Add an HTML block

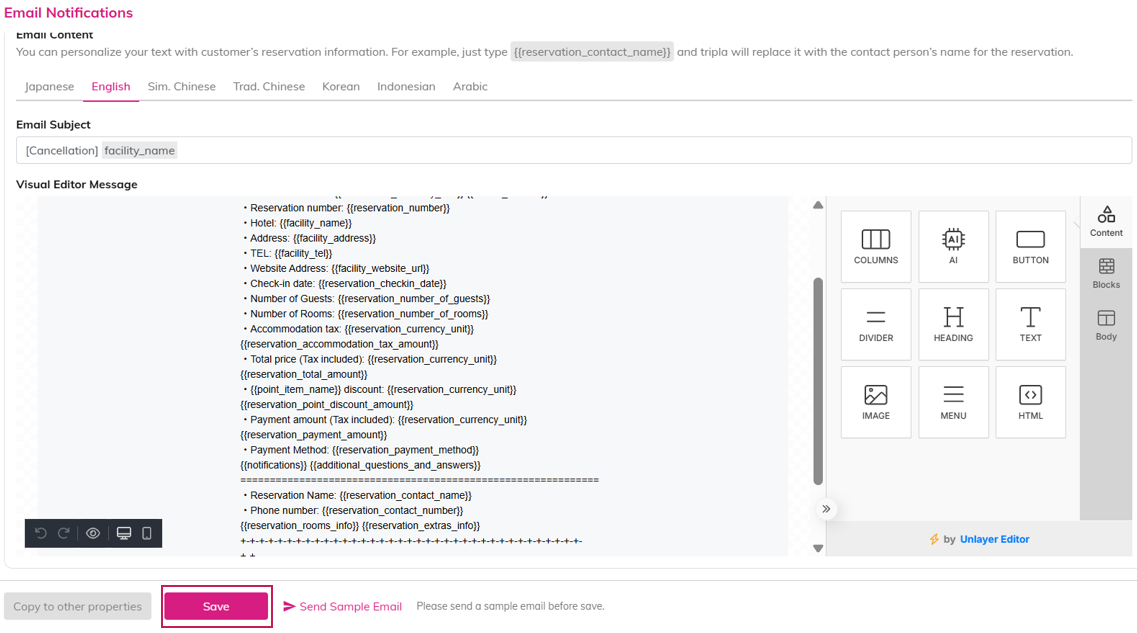click(x=1030, y=402)
